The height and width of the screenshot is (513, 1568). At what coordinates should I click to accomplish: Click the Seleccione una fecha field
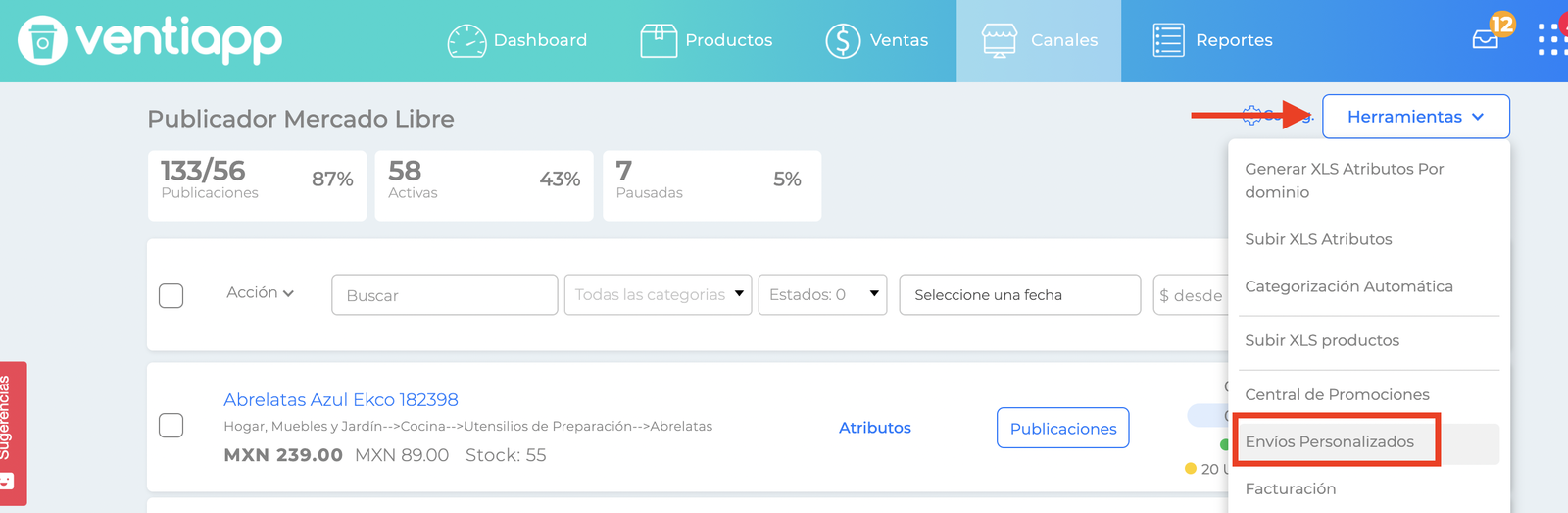1020,294
